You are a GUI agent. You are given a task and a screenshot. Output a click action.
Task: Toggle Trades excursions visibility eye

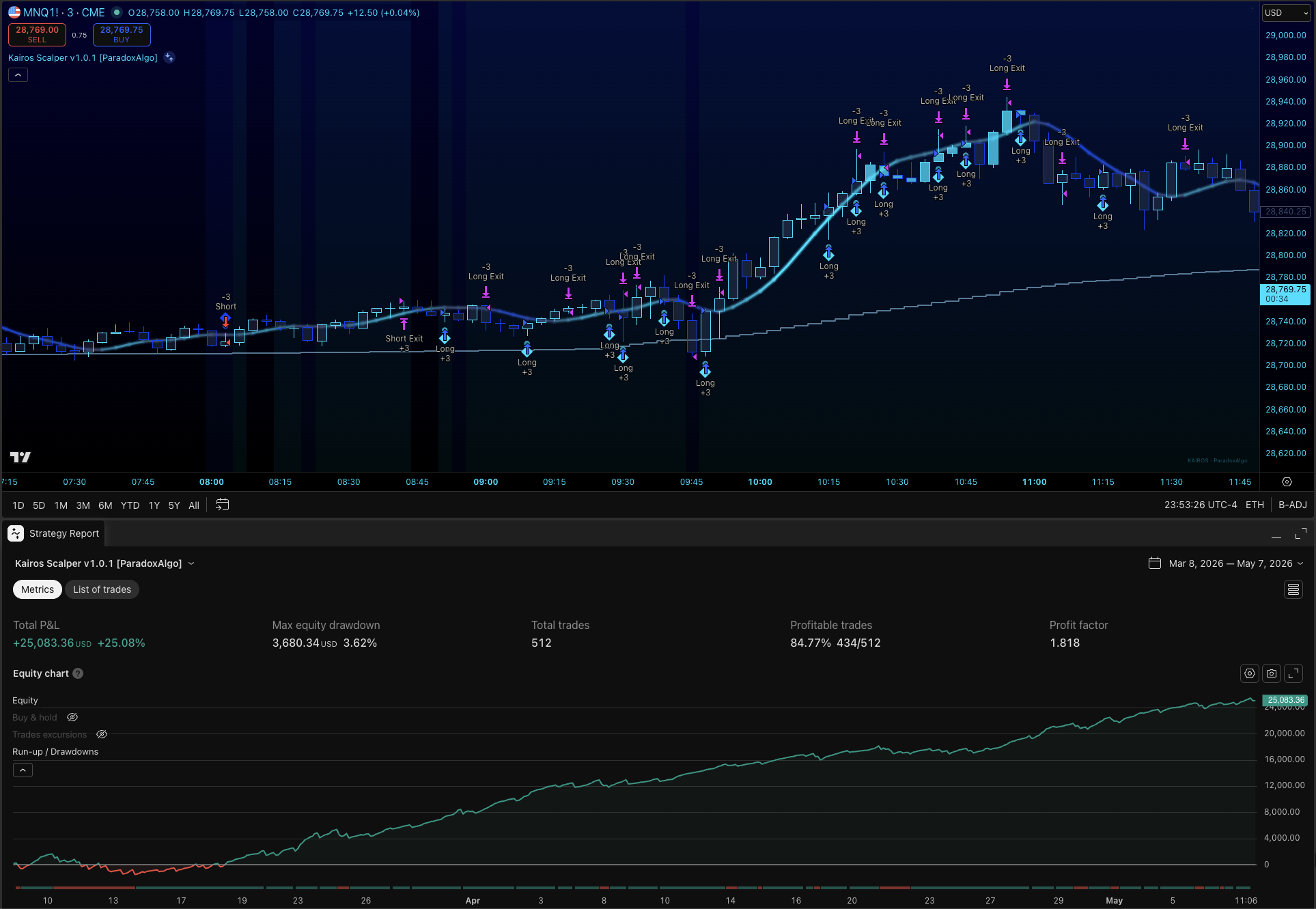(x=102, y=734)
